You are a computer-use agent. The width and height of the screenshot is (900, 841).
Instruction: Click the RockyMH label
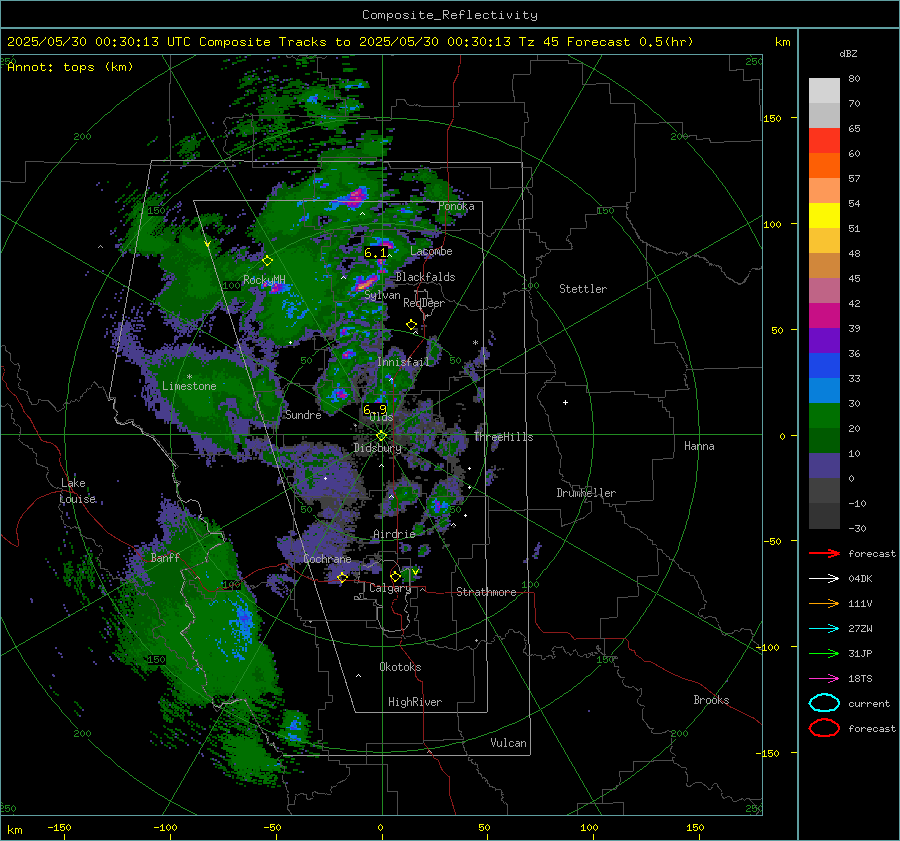click(x=264, y=280)
